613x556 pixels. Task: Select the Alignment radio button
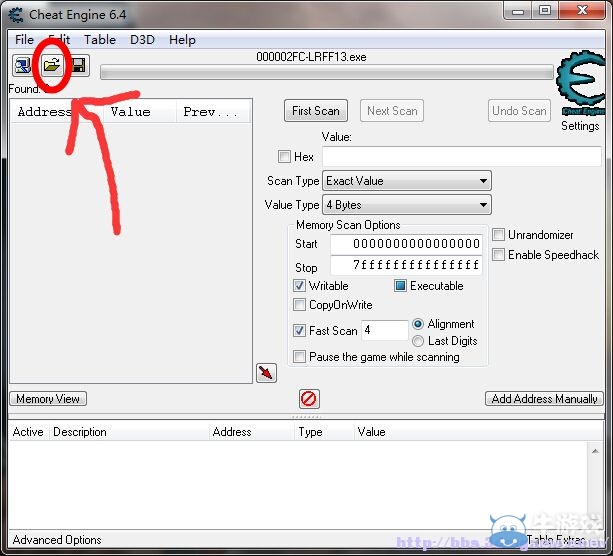(418, 324)
